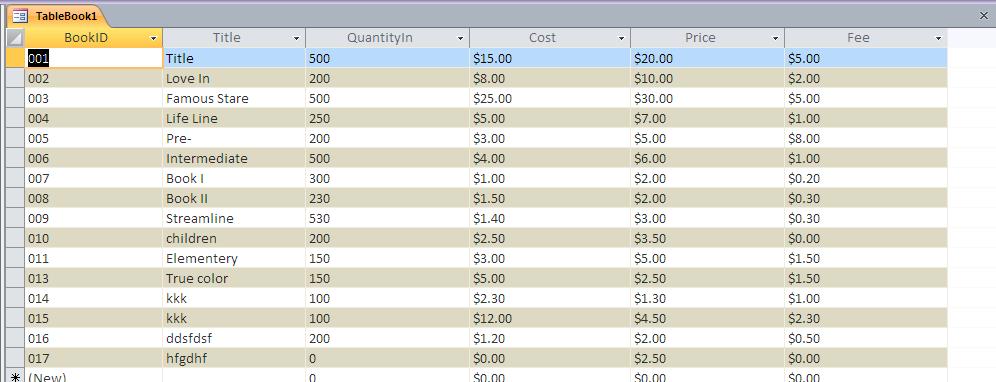Image resolution: width=996 pixels, height=382 pixels.
Task: Click the 'Pre-' title cell
Action: click(234, 139)
